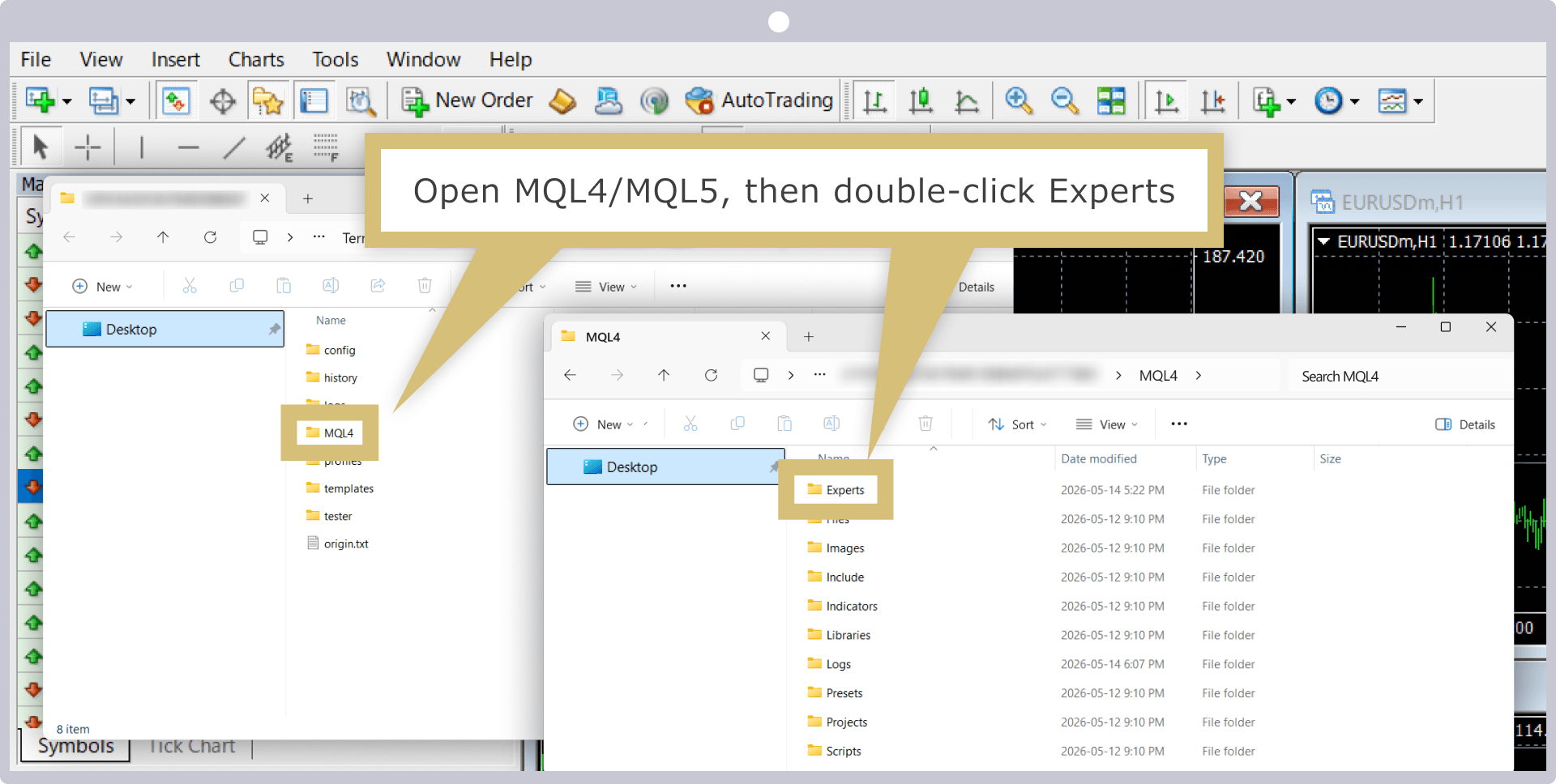
Task: Pick the Vertical Line drawing tool
Action: point(142,147)
